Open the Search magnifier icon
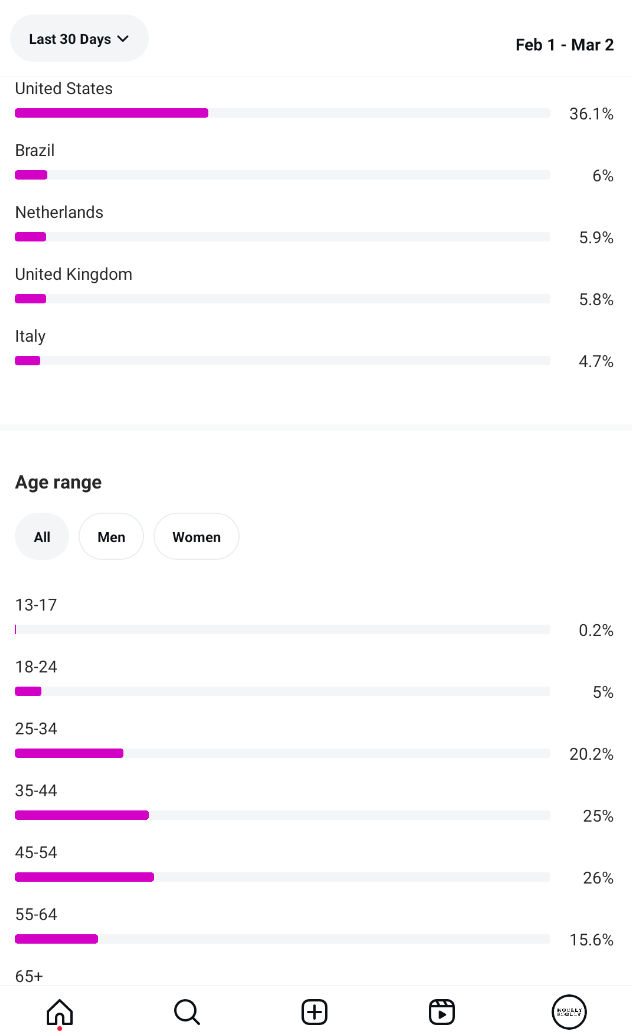The height and width of the screenshot is (1034, 632). 187,1012
